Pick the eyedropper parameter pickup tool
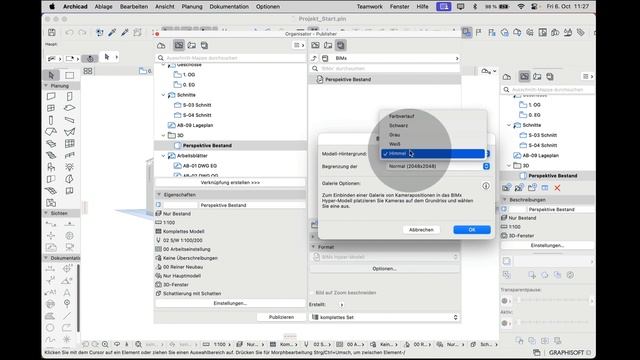The height and width of the screenshot is (360, 640). point(112,32)
